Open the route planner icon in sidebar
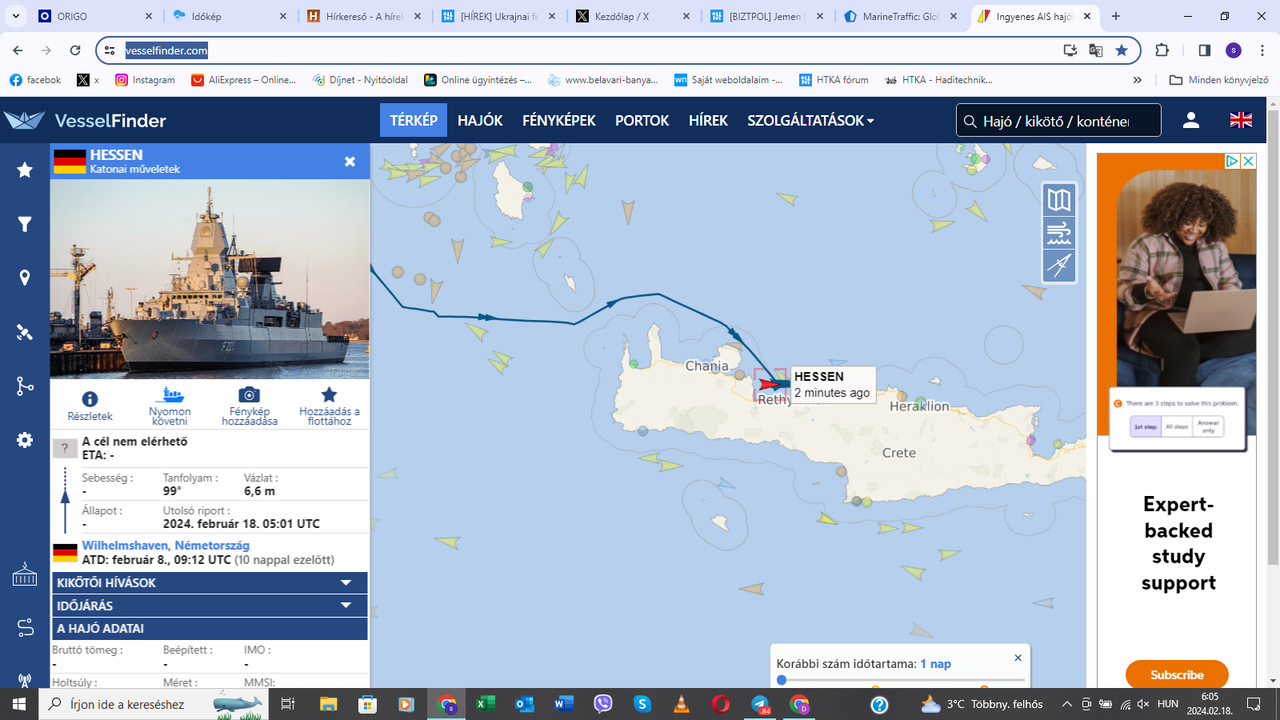The height and width of the screenshot is (720, 1280). (x=25, y=628)
